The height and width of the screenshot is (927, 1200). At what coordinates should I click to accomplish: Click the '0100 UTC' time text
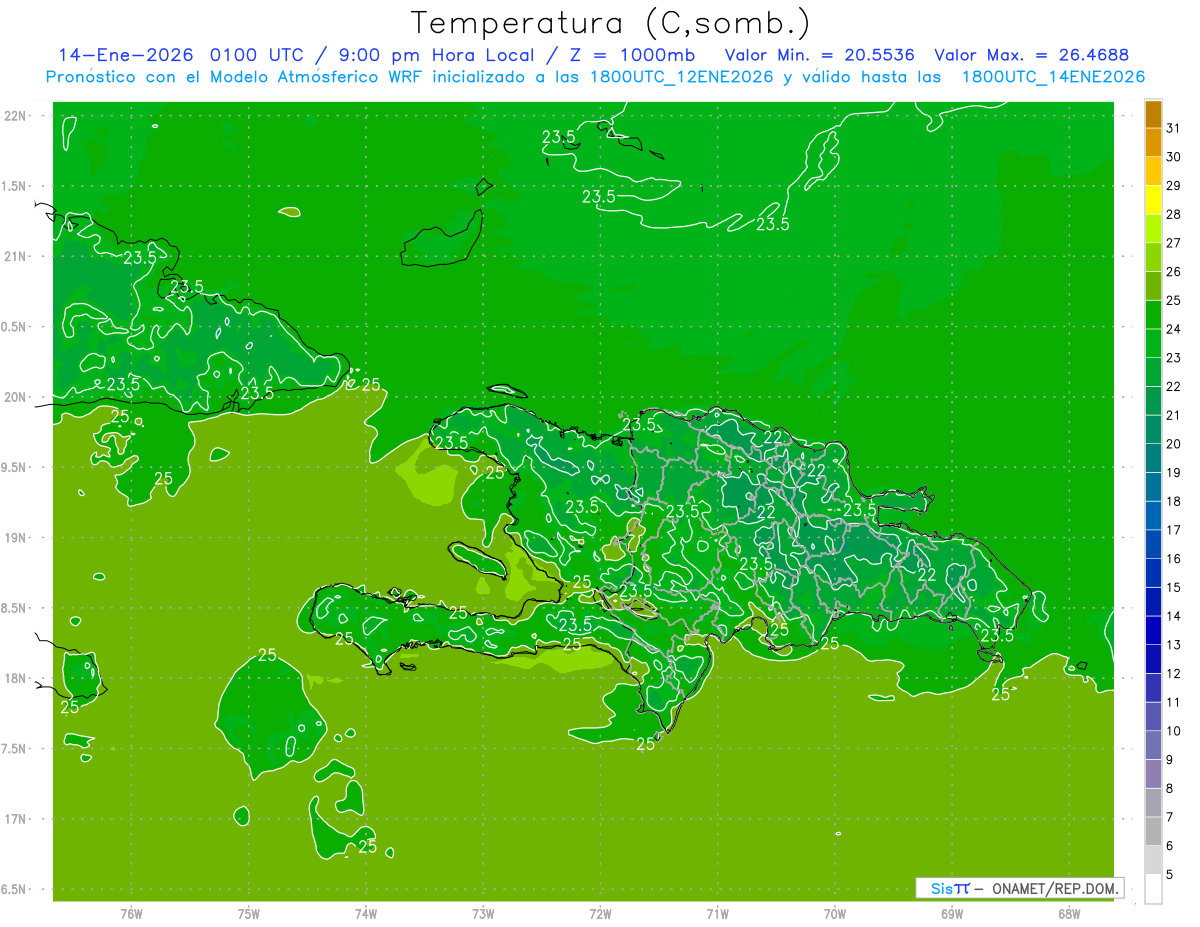pos(258,55)
